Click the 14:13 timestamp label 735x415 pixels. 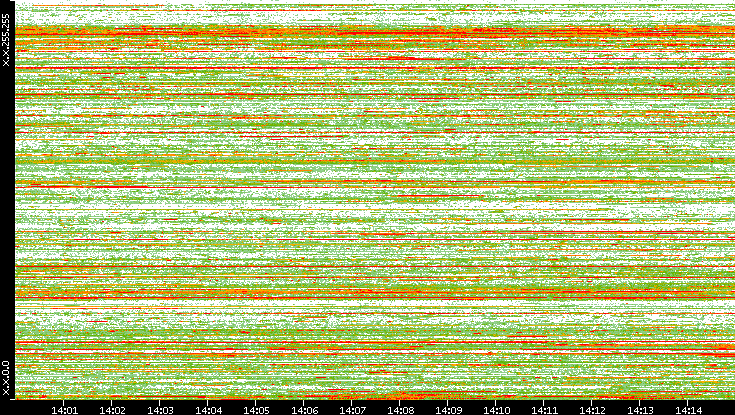tap(641, 409)
